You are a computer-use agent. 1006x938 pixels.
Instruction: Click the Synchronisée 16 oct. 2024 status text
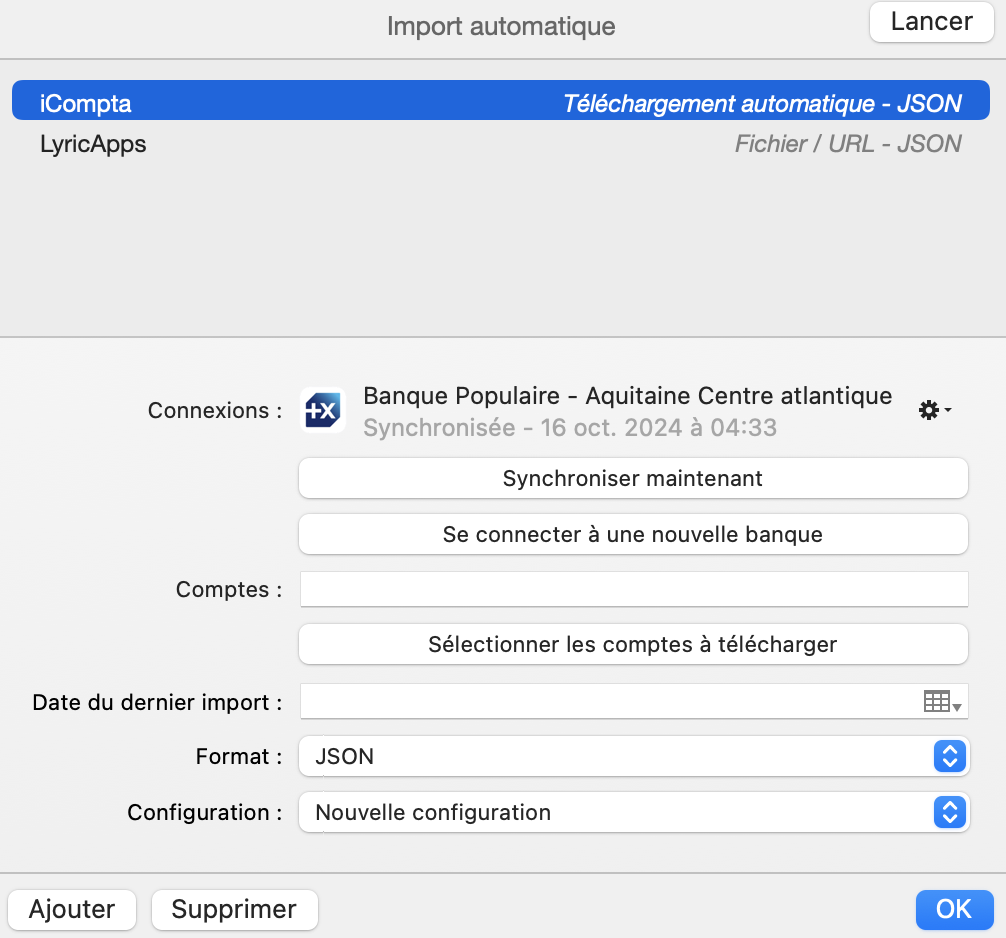click(x=570, y=427)
